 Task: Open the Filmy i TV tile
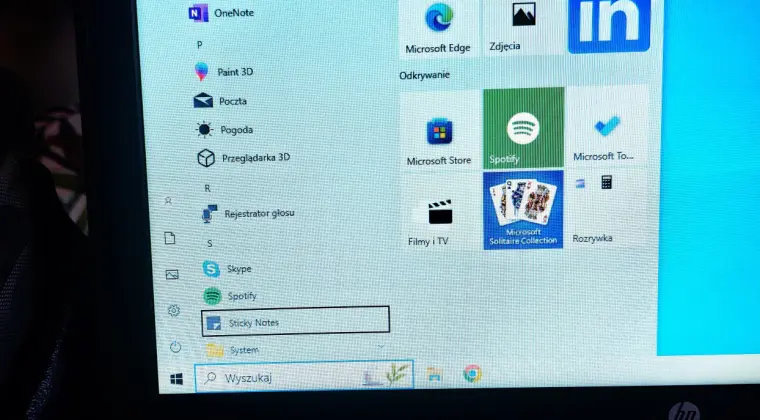439,212
